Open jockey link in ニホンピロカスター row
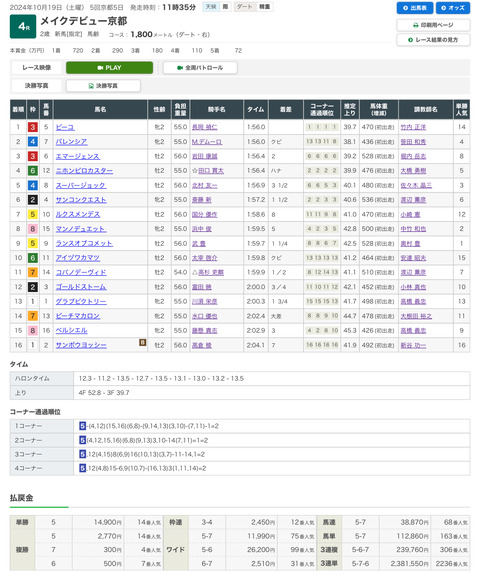Screen dimensions: 480x575 211,171
